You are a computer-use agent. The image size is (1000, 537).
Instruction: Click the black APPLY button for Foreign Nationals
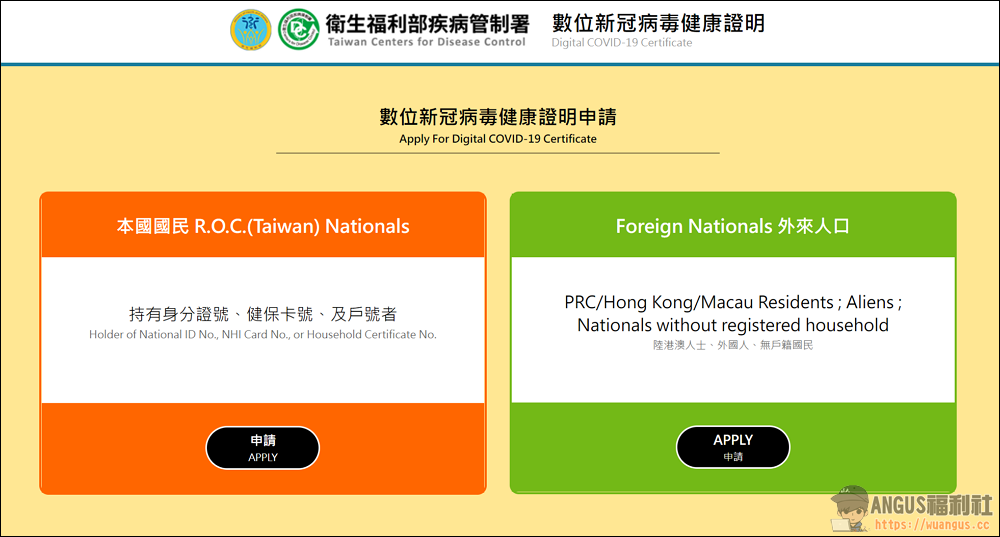coord(733,447)
